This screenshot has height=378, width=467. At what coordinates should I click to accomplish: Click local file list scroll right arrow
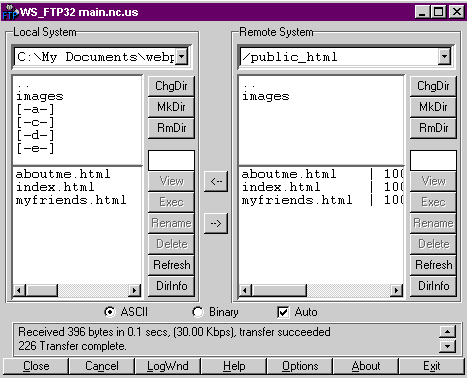(134, 290)
